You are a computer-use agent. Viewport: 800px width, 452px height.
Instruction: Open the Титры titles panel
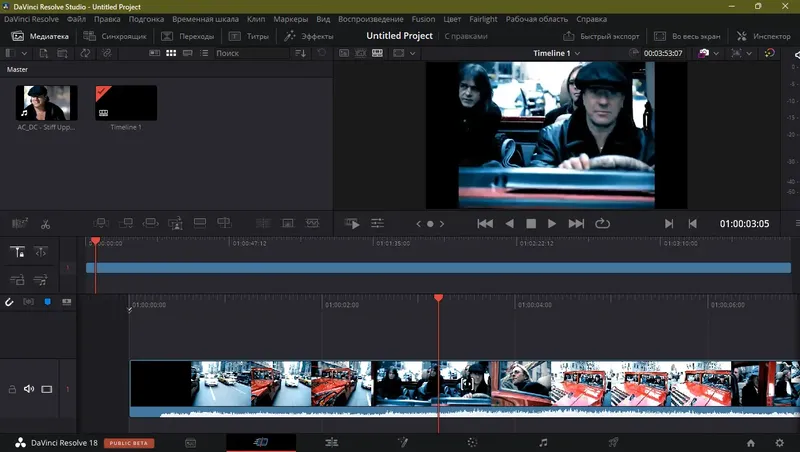pos(249,36)
